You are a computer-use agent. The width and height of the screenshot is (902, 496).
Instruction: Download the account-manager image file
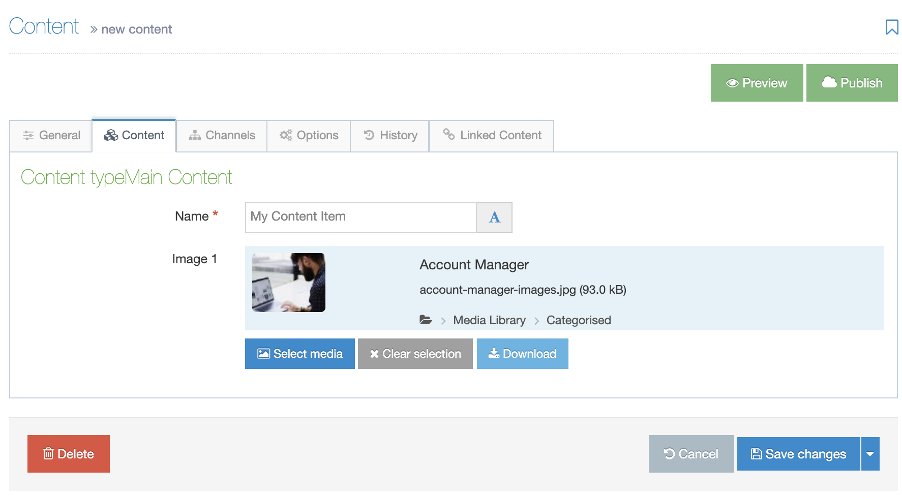click(x=522, y=354)
